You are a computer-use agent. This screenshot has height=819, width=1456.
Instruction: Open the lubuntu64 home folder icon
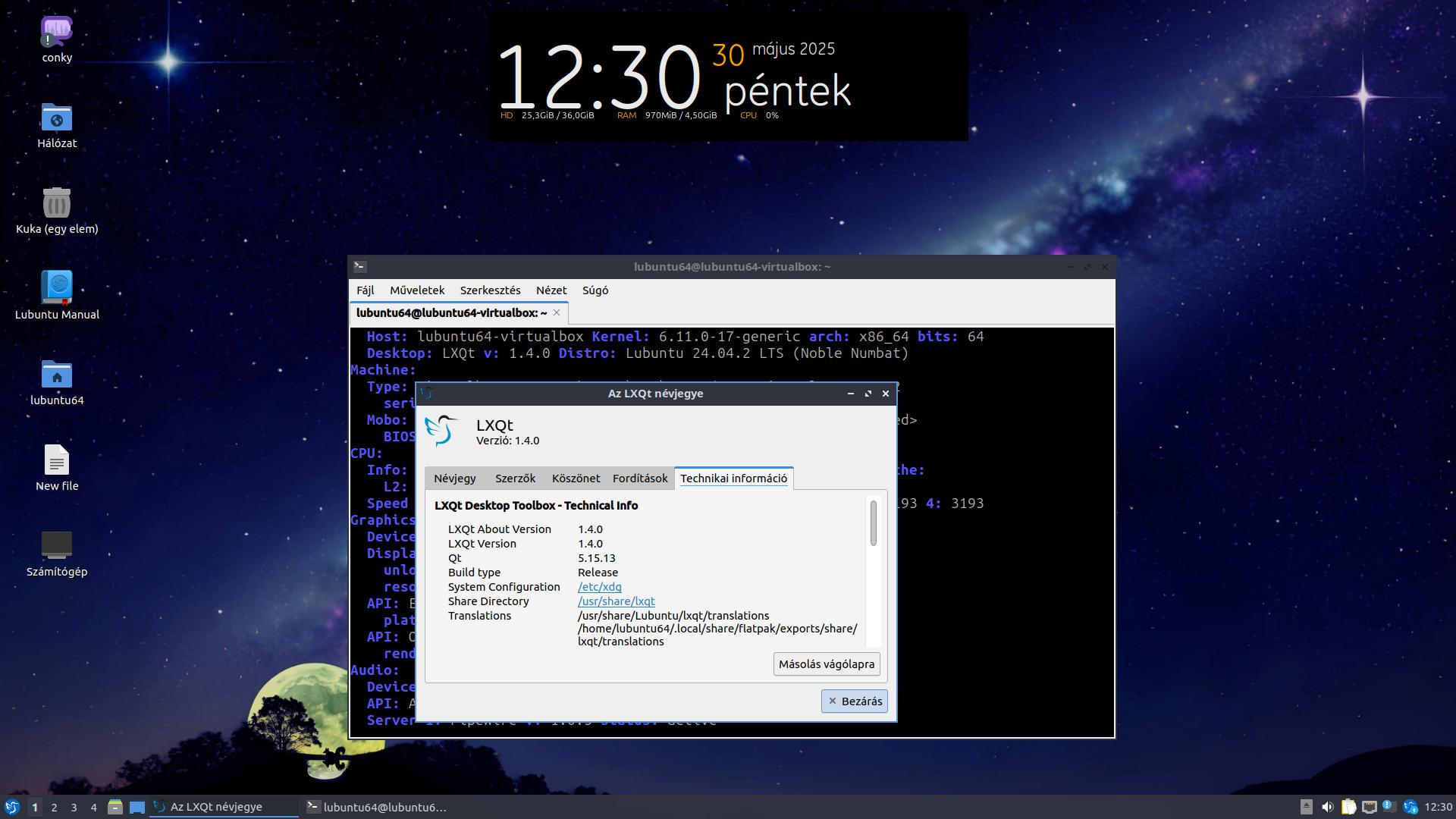[57, 375]
